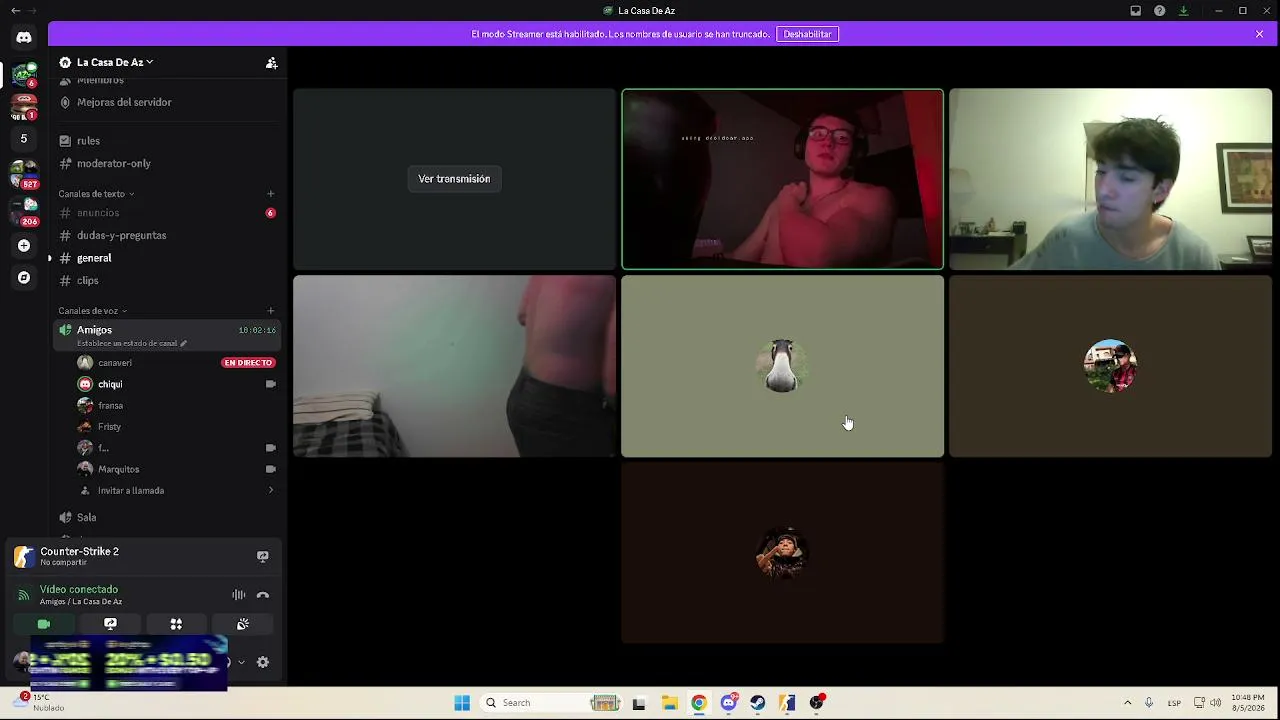The width and height of the screenshot is (1280, 720).
Task: Open the server with 527 notification badge
Action: point(24,175)
